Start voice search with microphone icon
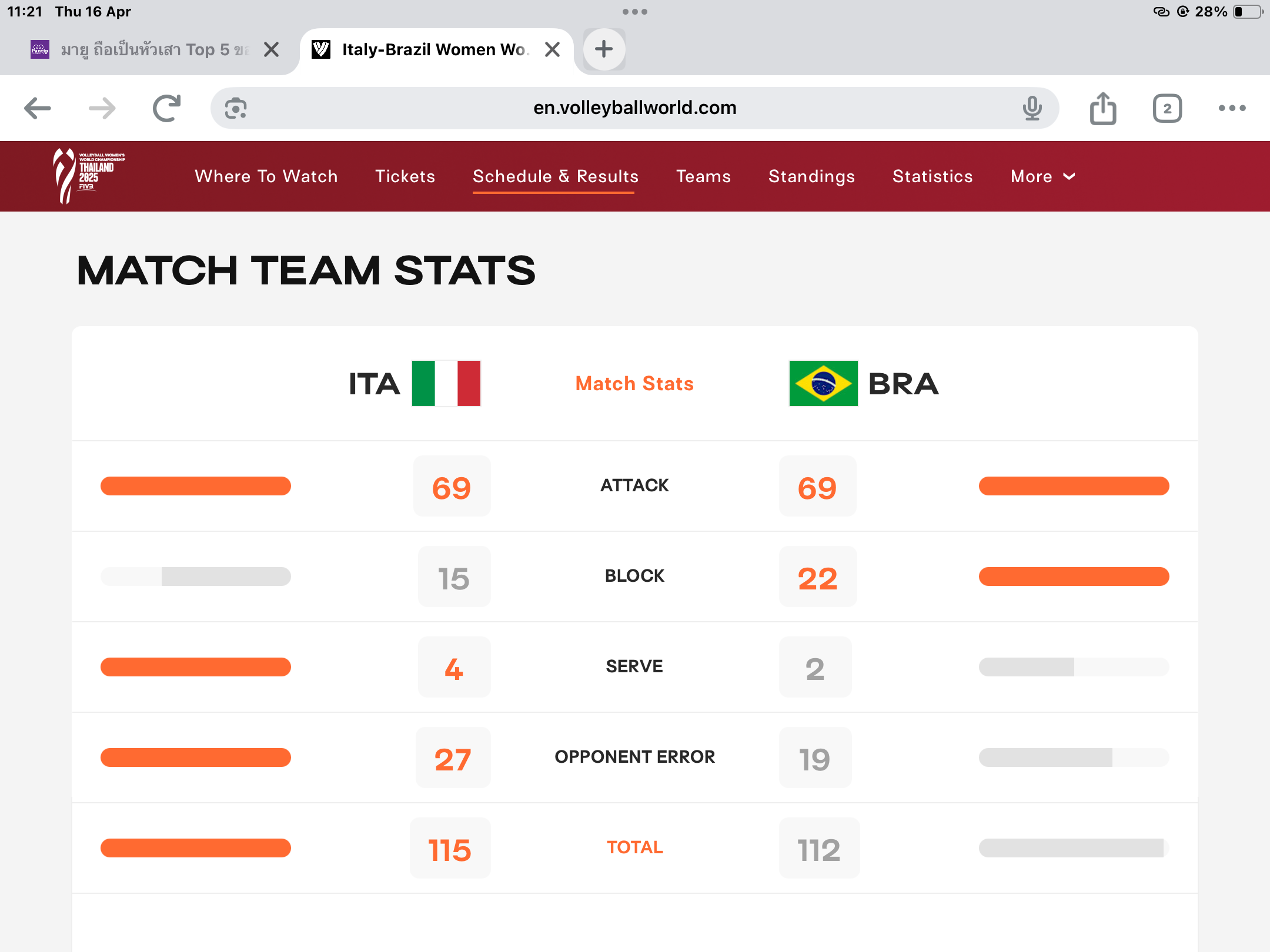Viewport: 1270px width, 952px height. (x=1032, y=108)
